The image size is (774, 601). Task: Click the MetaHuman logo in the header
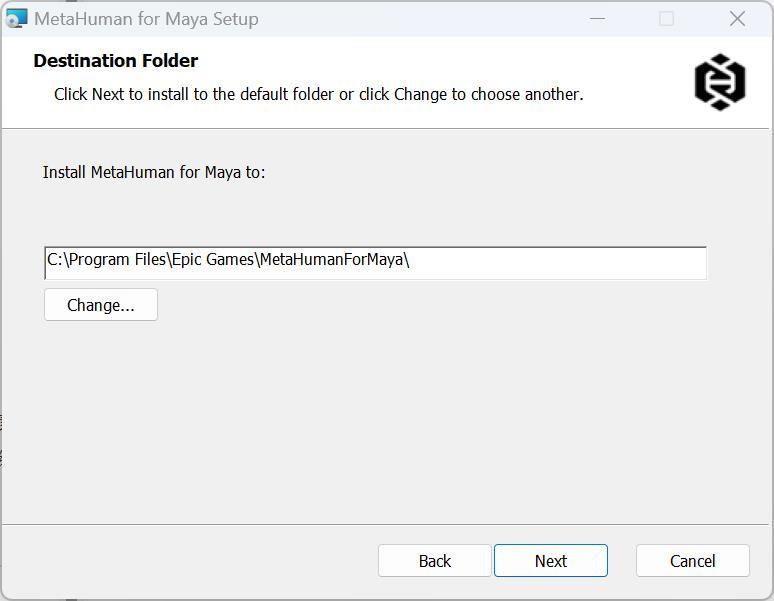point(720,82)
